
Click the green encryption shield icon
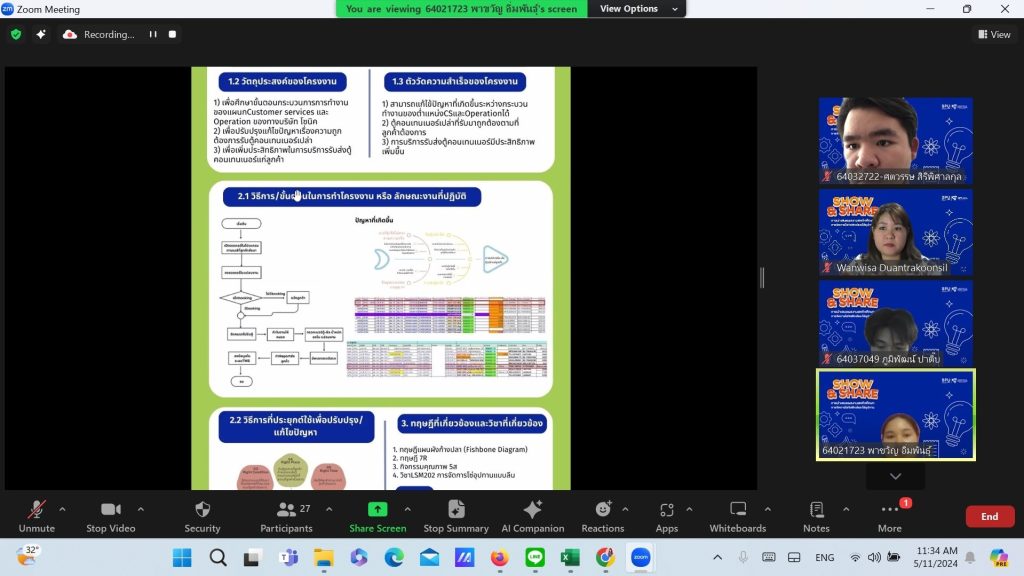point(16,35)
